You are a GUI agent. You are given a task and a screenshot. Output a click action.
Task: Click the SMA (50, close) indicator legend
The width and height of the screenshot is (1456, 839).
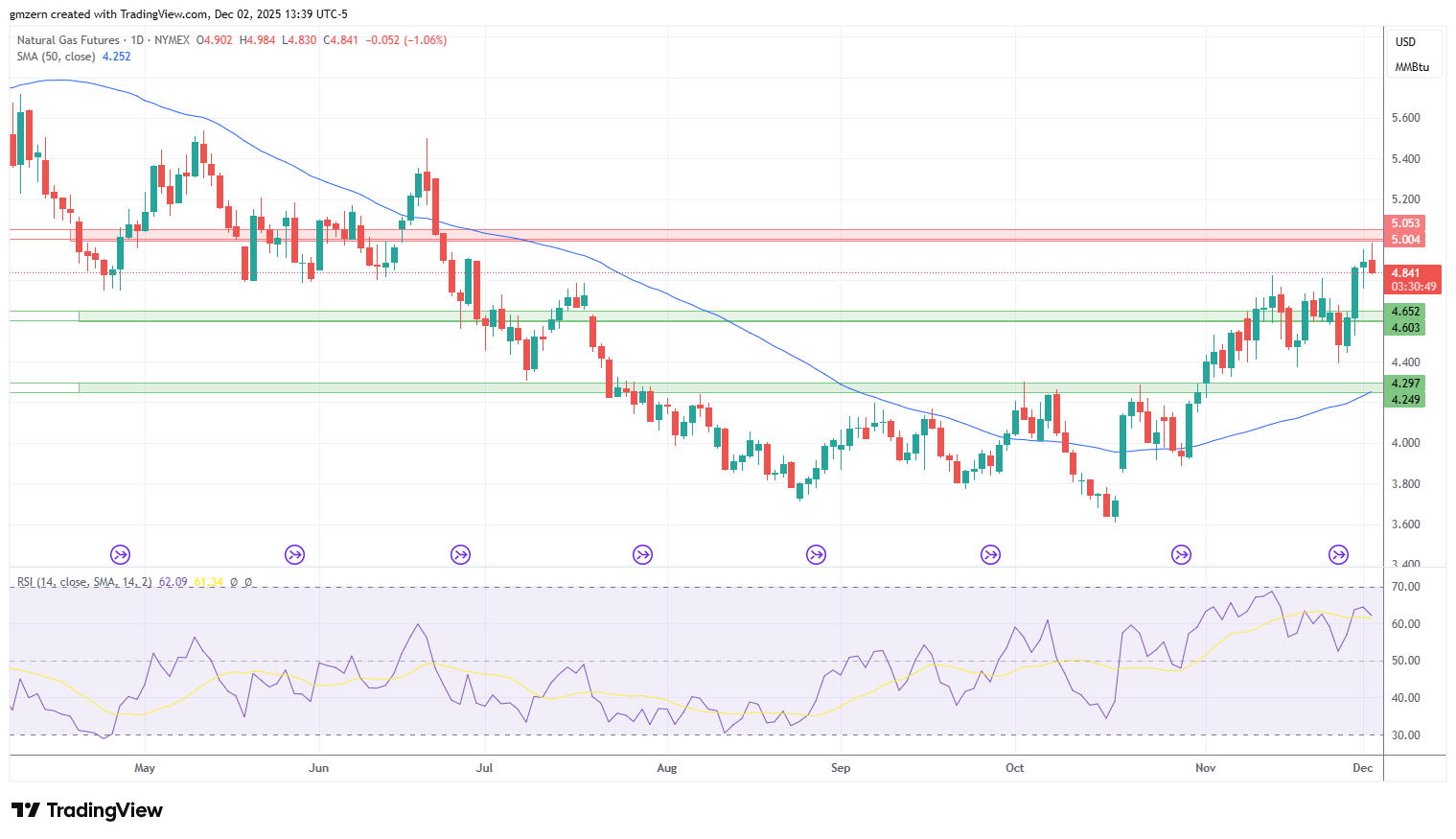click(x=56, y=57)
